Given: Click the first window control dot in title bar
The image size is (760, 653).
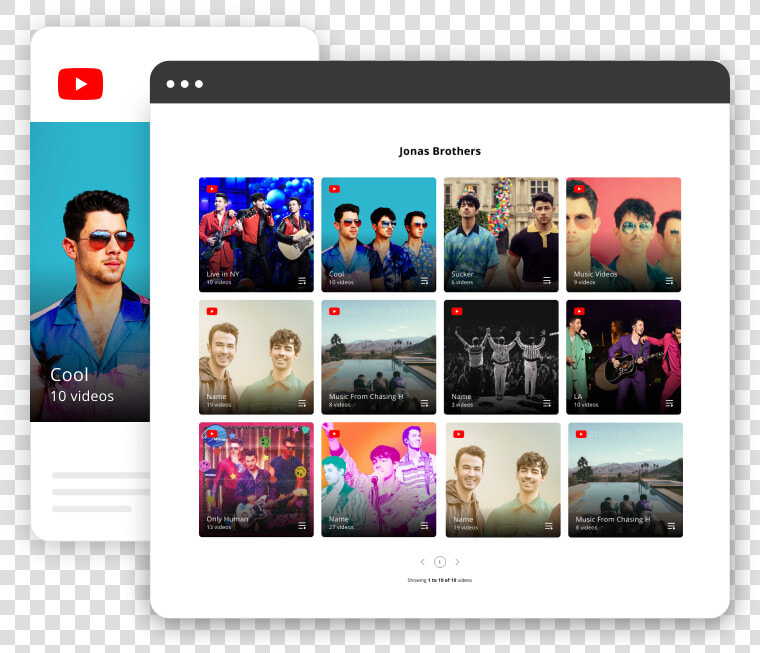Looking at the screenshot, I should pos(171,84).
